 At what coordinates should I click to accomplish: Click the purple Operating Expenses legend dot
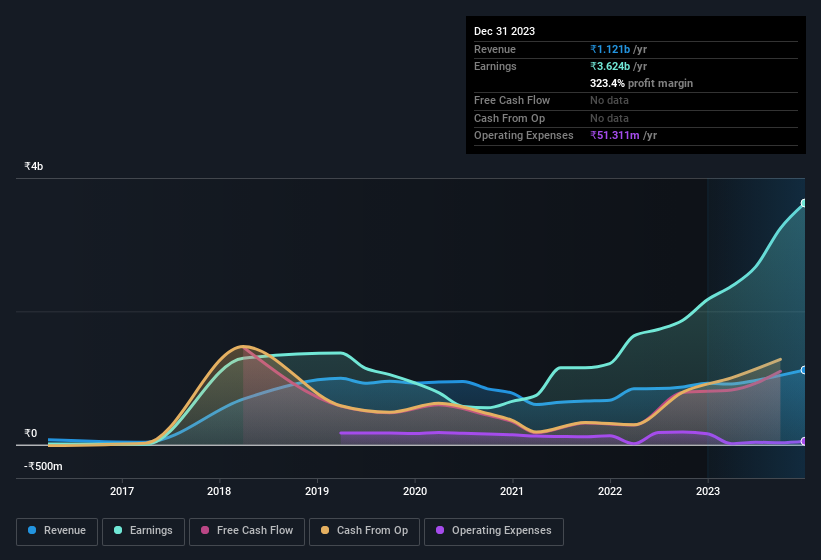pos(441,531)
